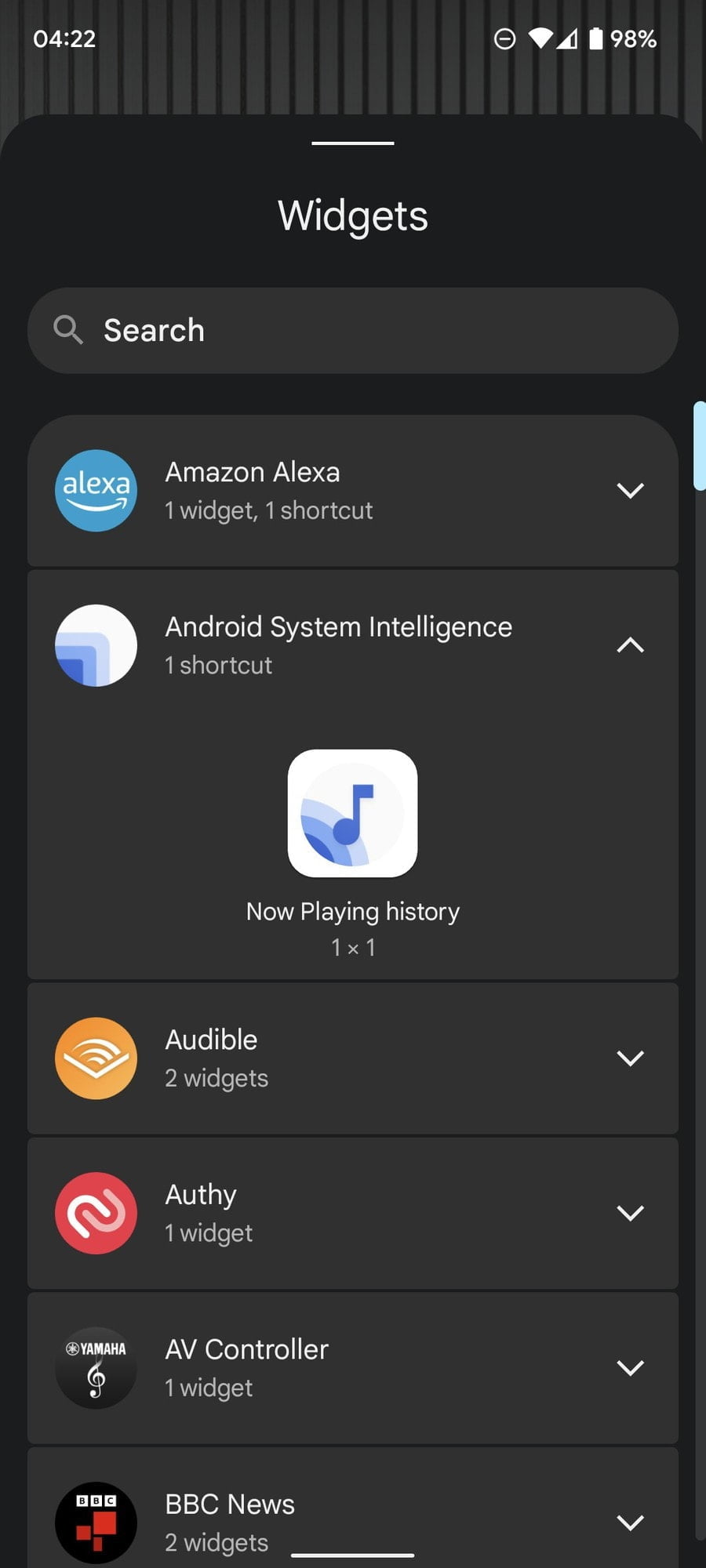The image size is (706, 1568).
Task: Collapse the Android System Intelligence section
Action: tap(630, 645)
